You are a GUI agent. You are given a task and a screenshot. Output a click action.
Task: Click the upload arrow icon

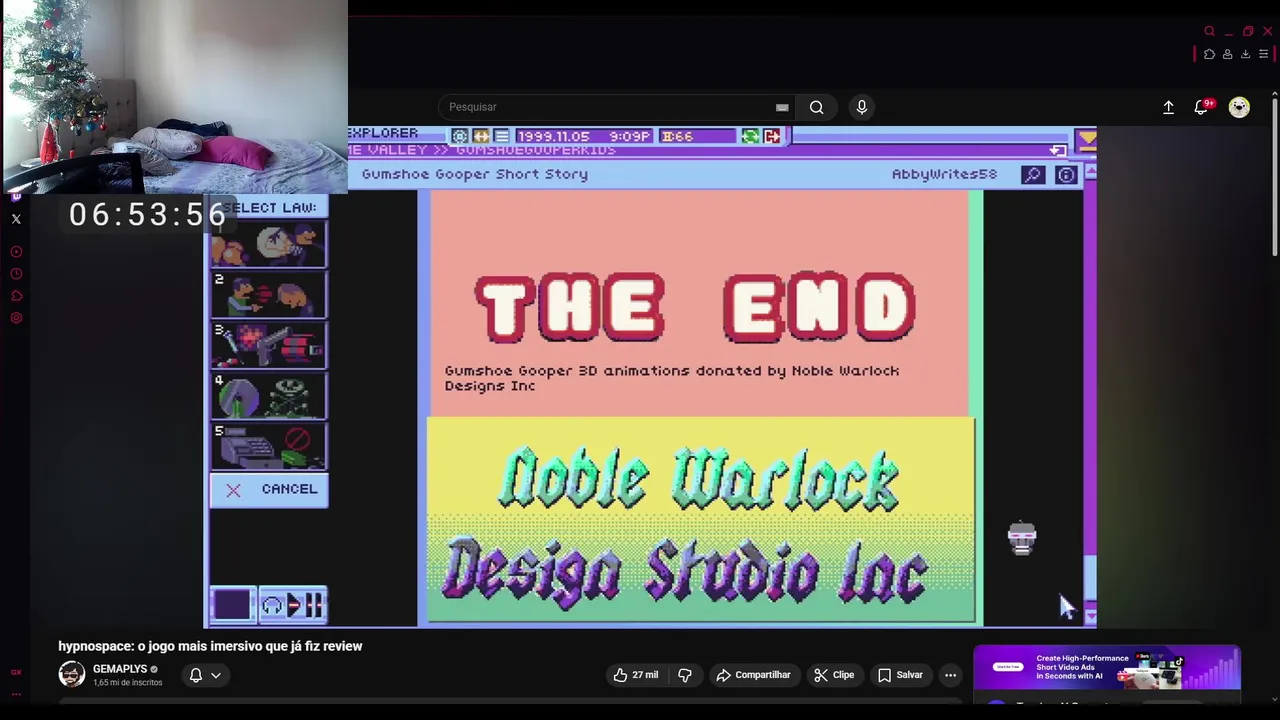tap(1168, 107)
